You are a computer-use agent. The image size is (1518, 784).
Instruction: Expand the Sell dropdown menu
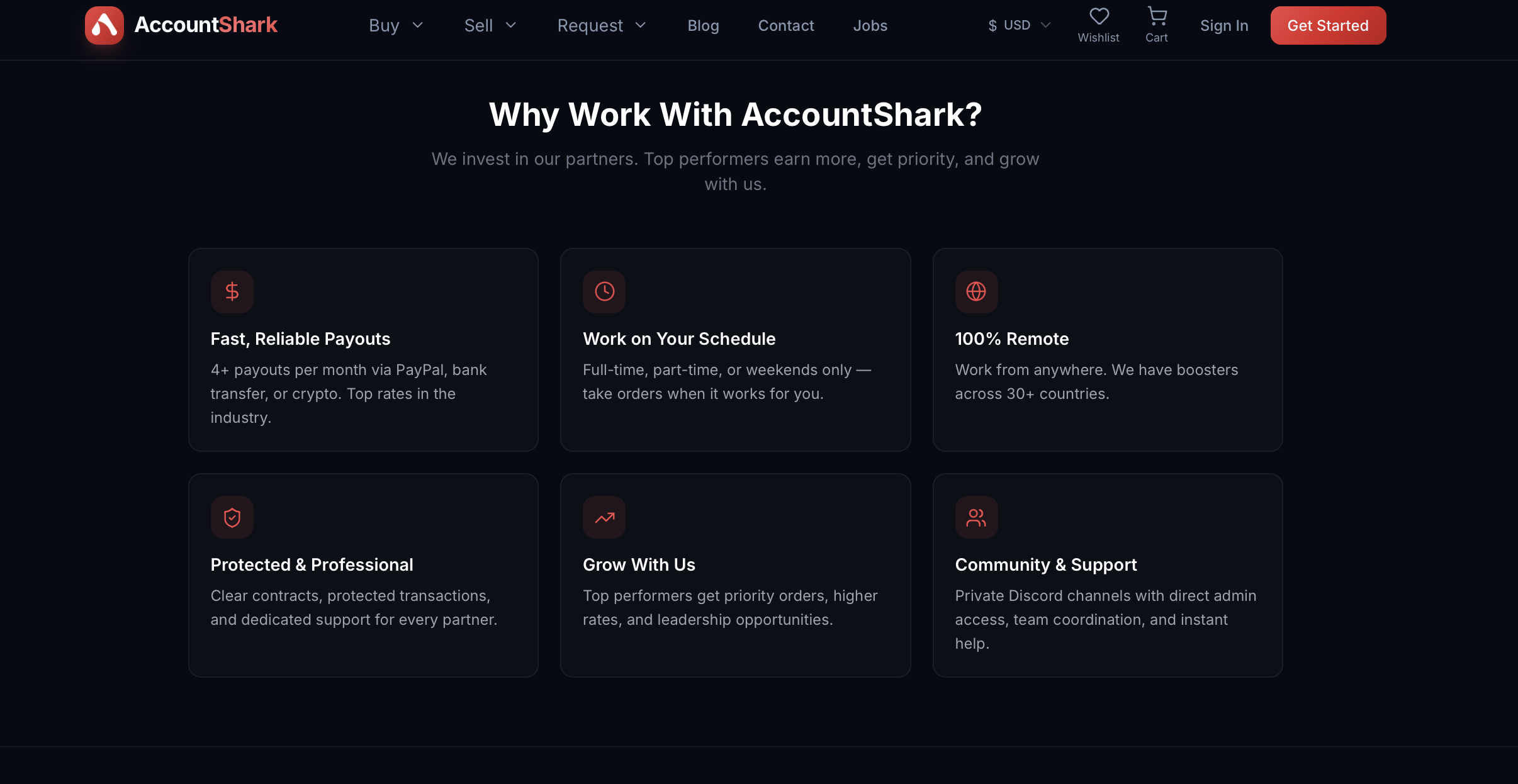(x=490, y=26)
